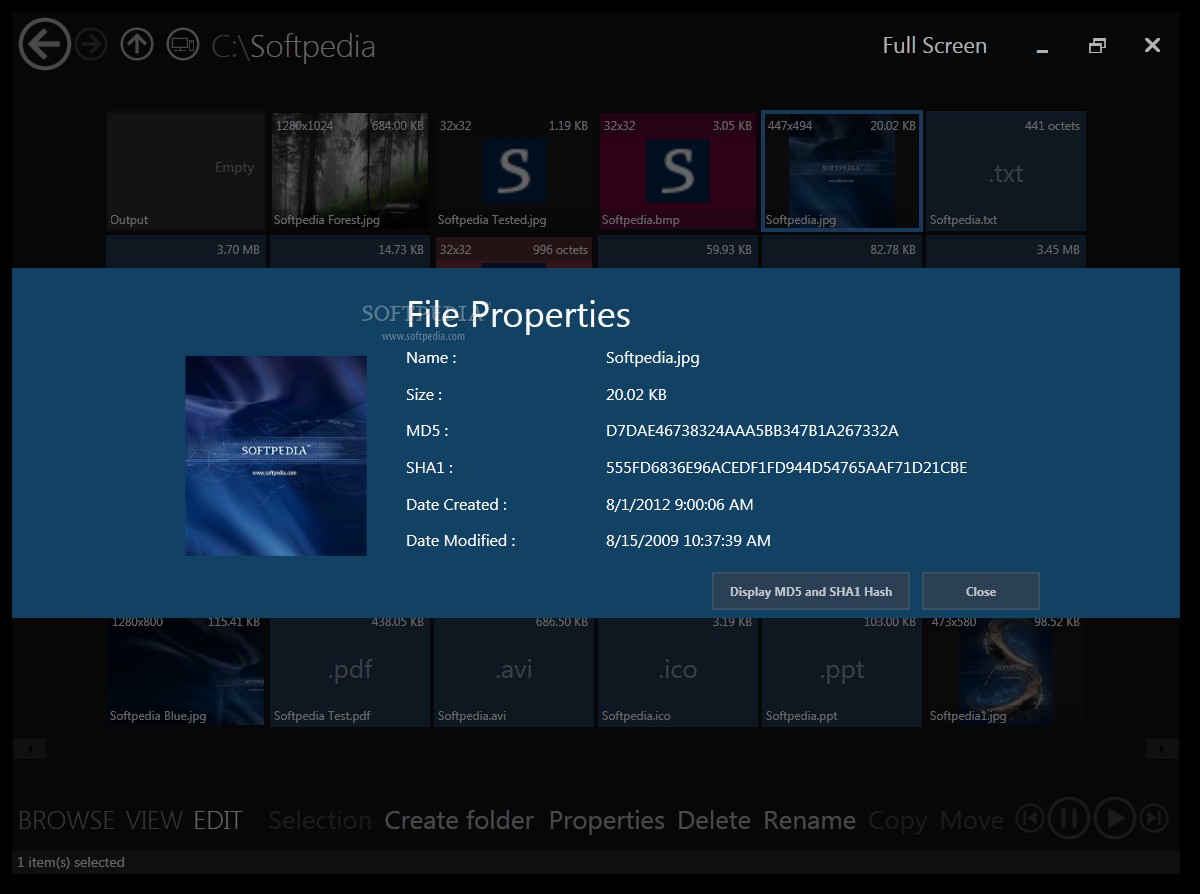Click the next track playback icon
The image size is (1200, 894).
point(1154,819)
